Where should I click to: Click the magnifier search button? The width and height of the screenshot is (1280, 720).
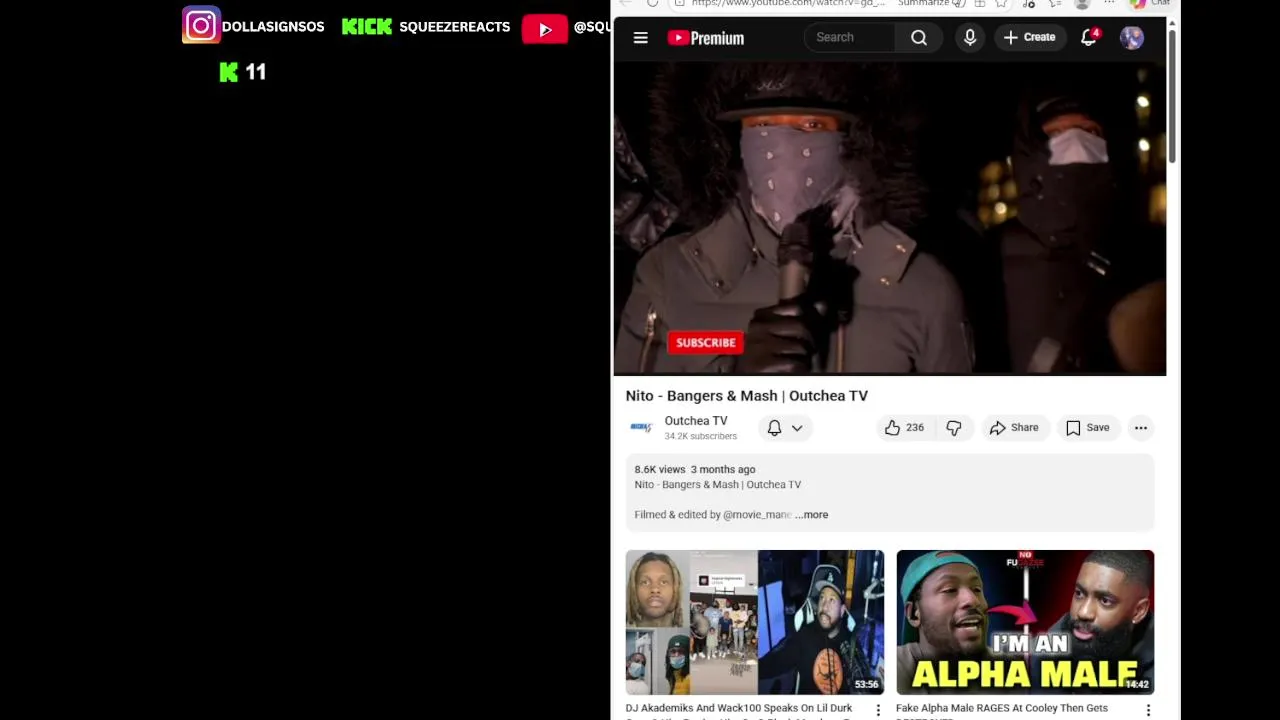coord(919,38)
